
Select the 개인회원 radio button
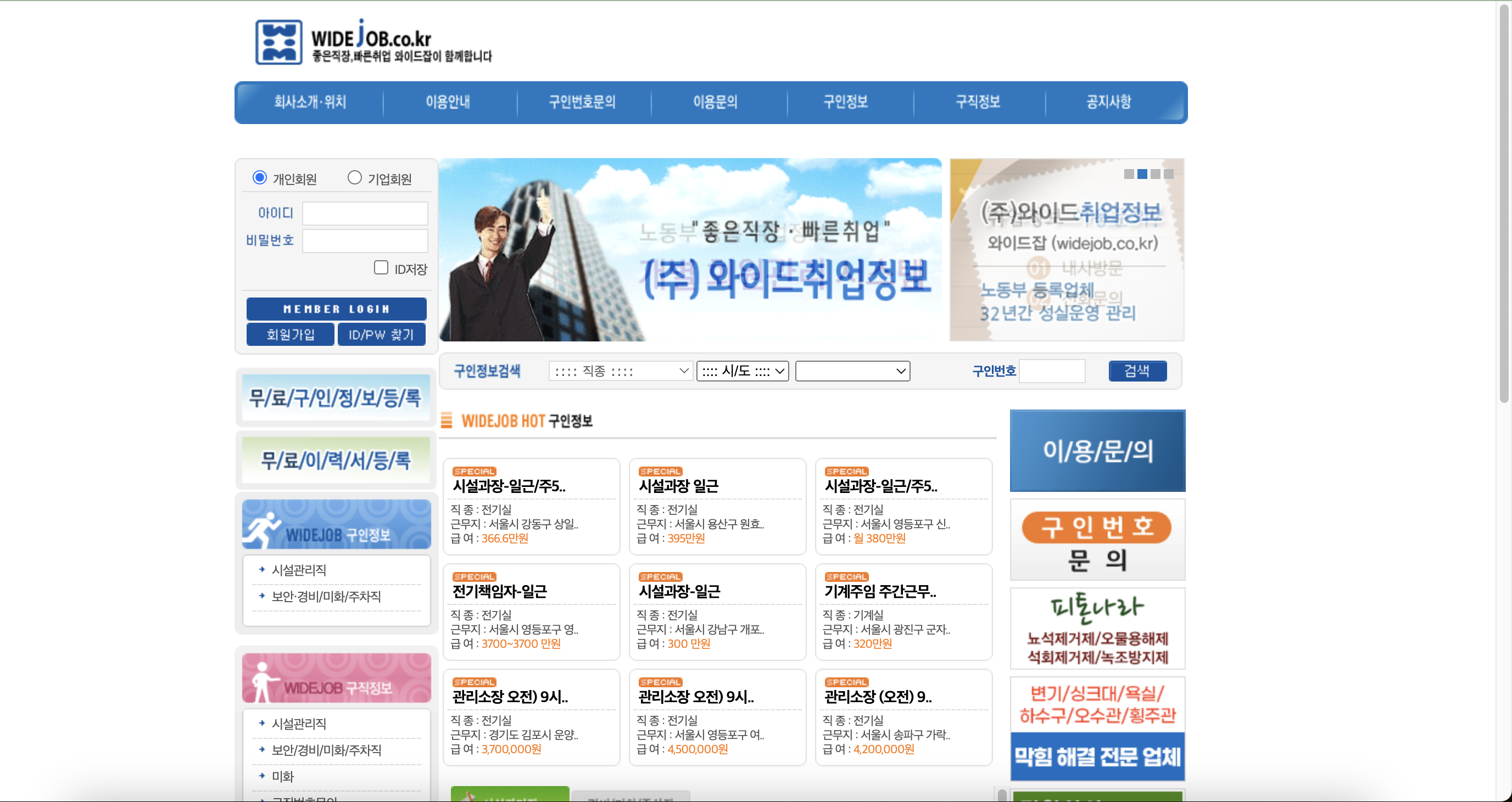click(x=259, y=177)
